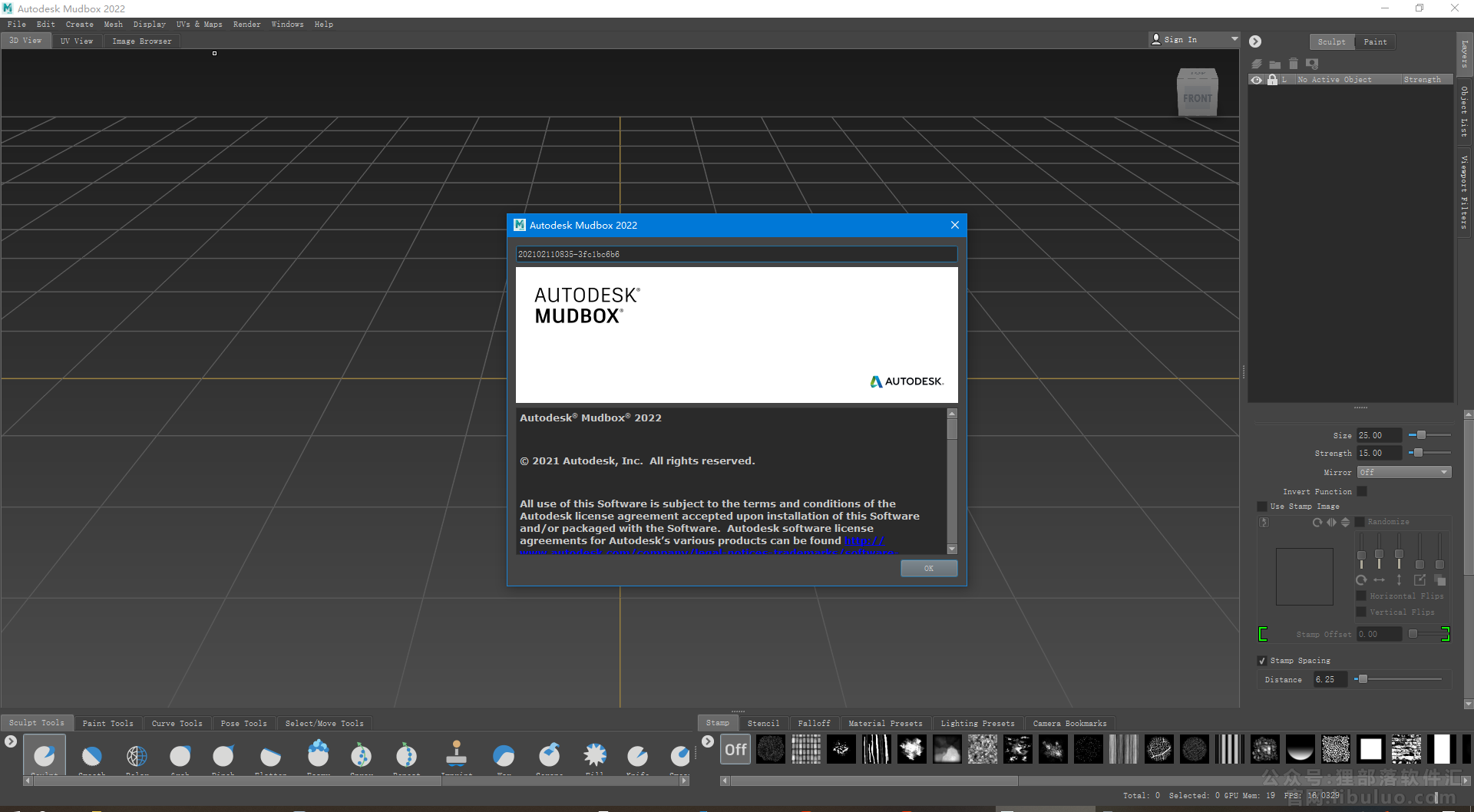
Task: Select the Pinch sculpt tool
Action: pyautogui.click(x=223, y=756)
